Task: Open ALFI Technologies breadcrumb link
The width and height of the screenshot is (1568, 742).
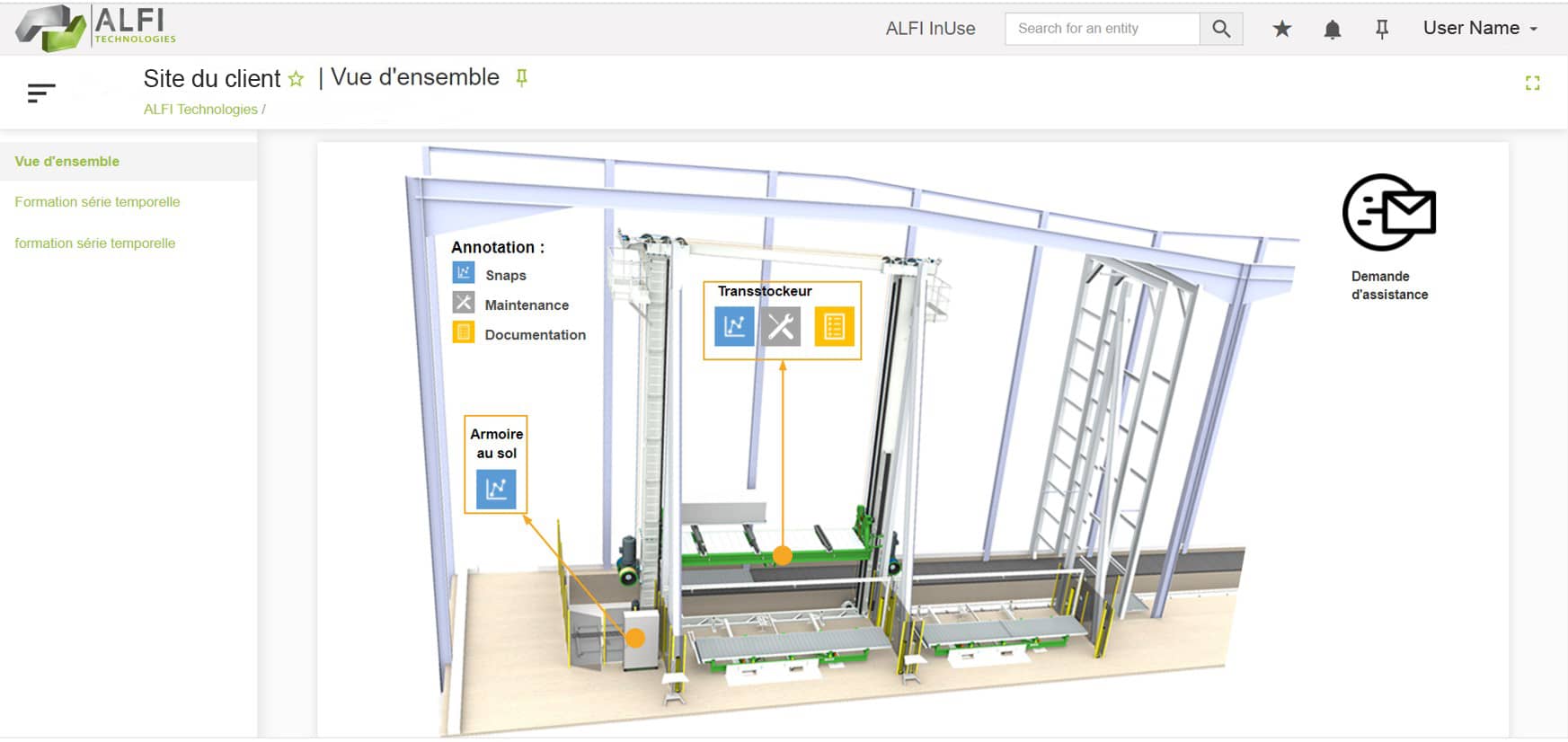Action: tap(200, 110)
